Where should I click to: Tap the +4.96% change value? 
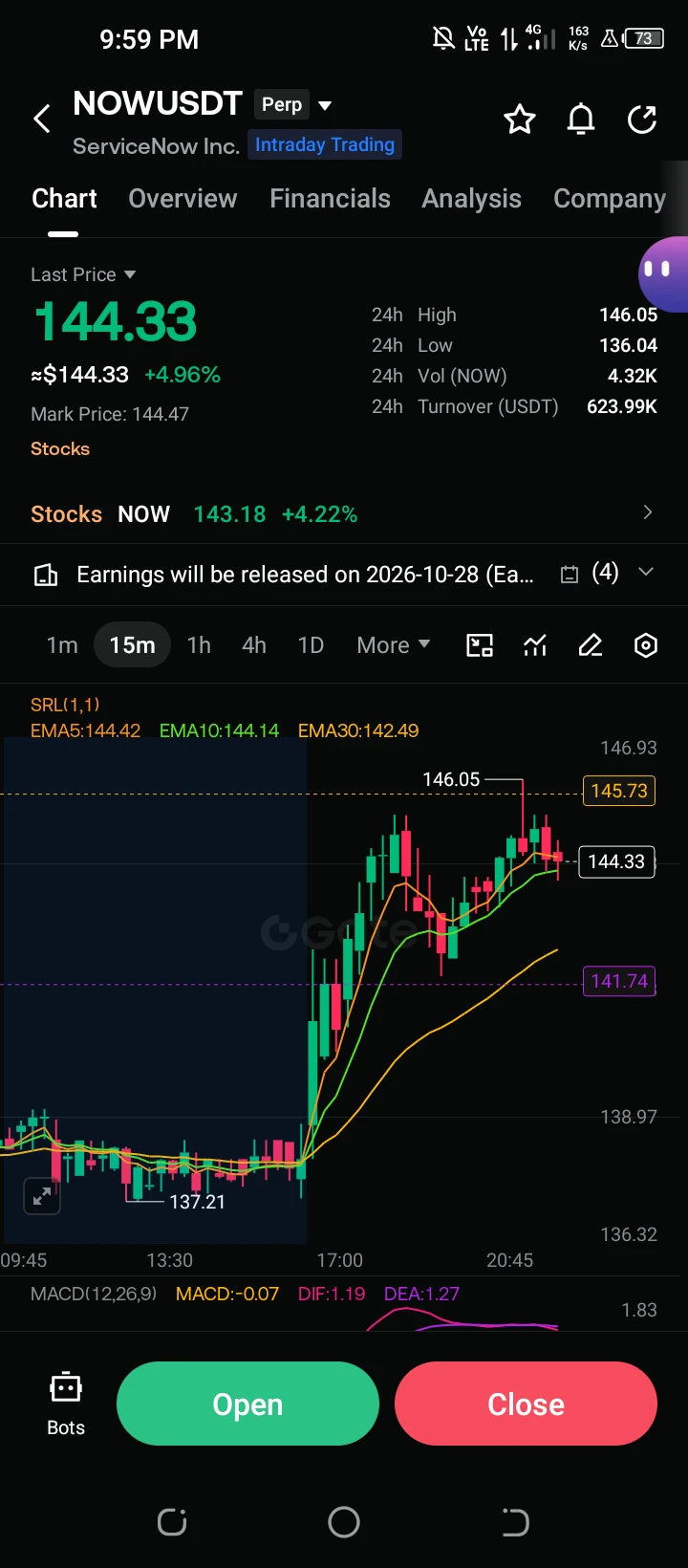pos(183,375)
